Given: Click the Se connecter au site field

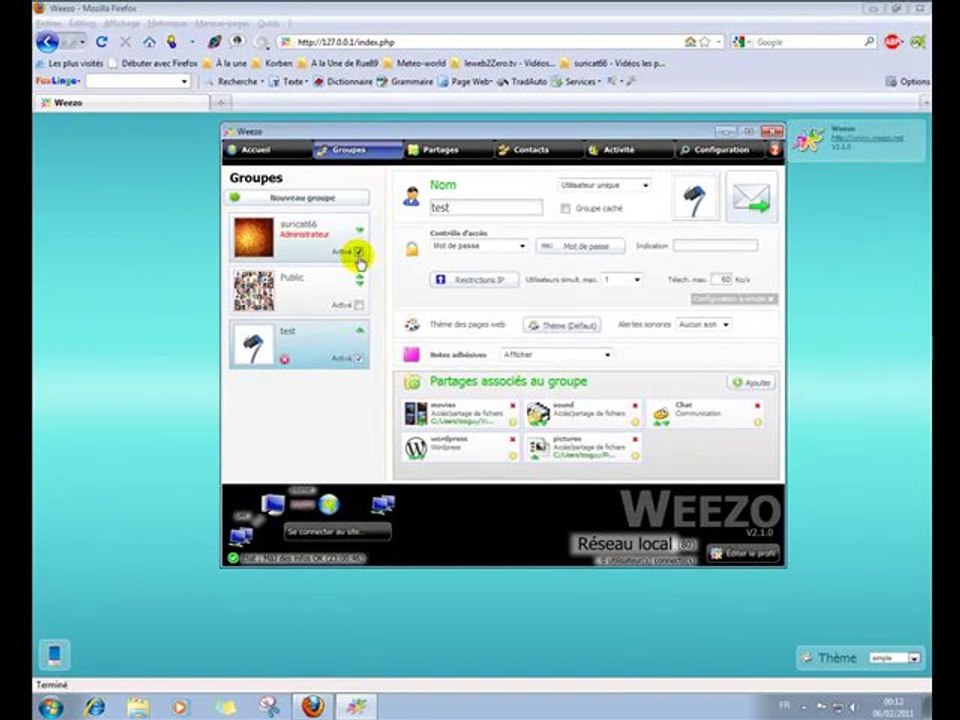Looking at the screenshot, I should click(337, 531).
